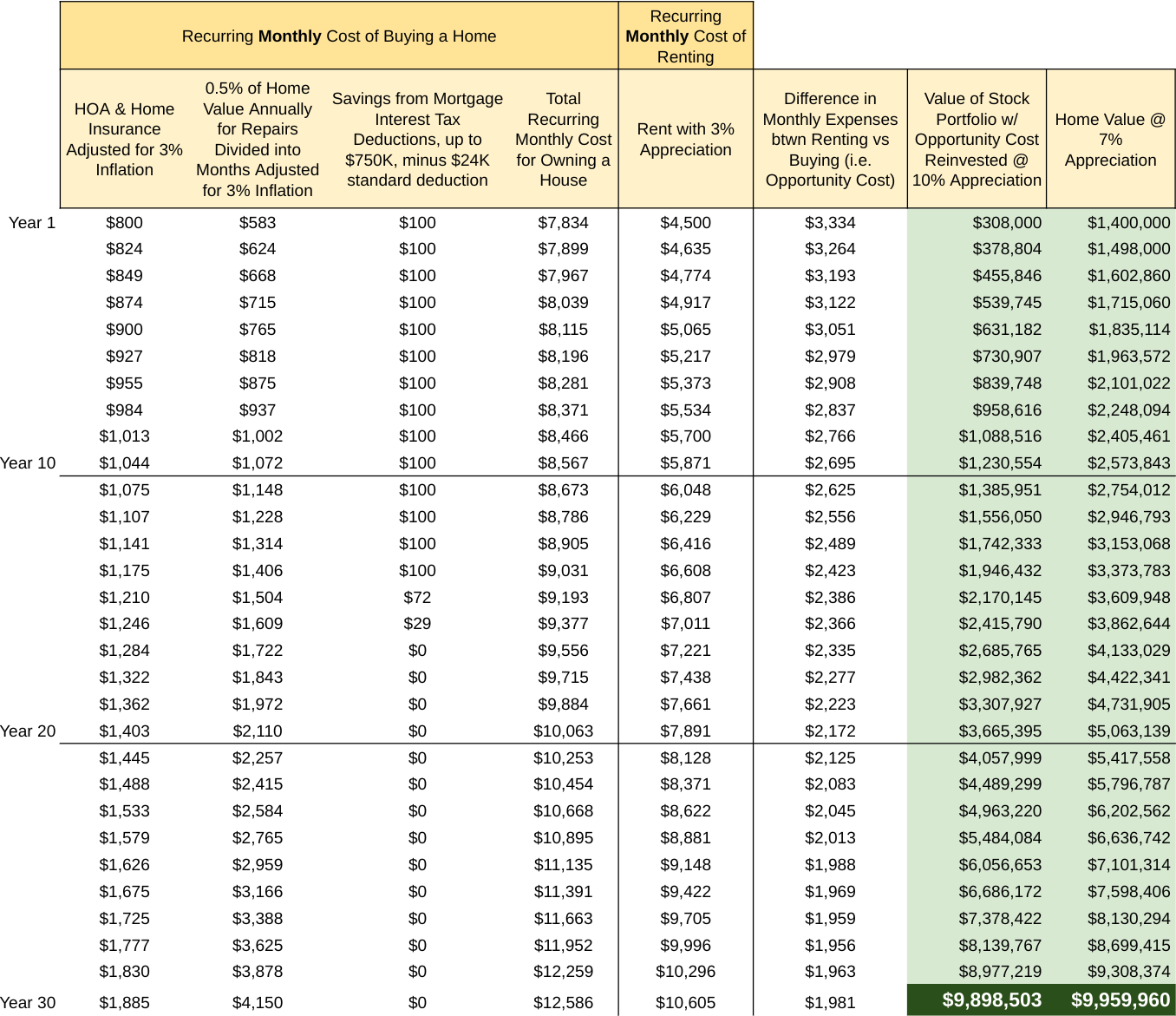Click the 'Year 20' row label
The image size is (1176, 1016).
(x=28, y=731)
